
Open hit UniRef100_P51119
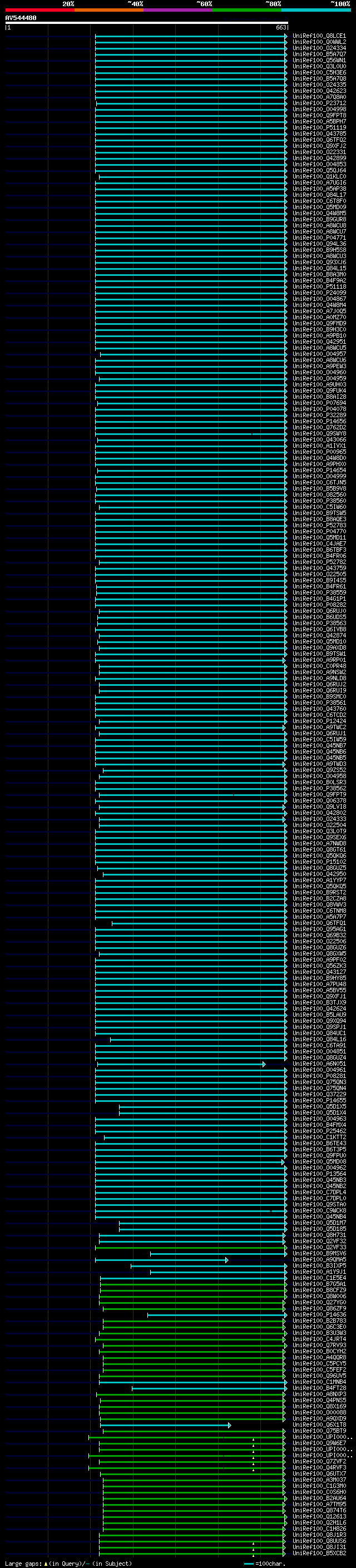(319, 128)
